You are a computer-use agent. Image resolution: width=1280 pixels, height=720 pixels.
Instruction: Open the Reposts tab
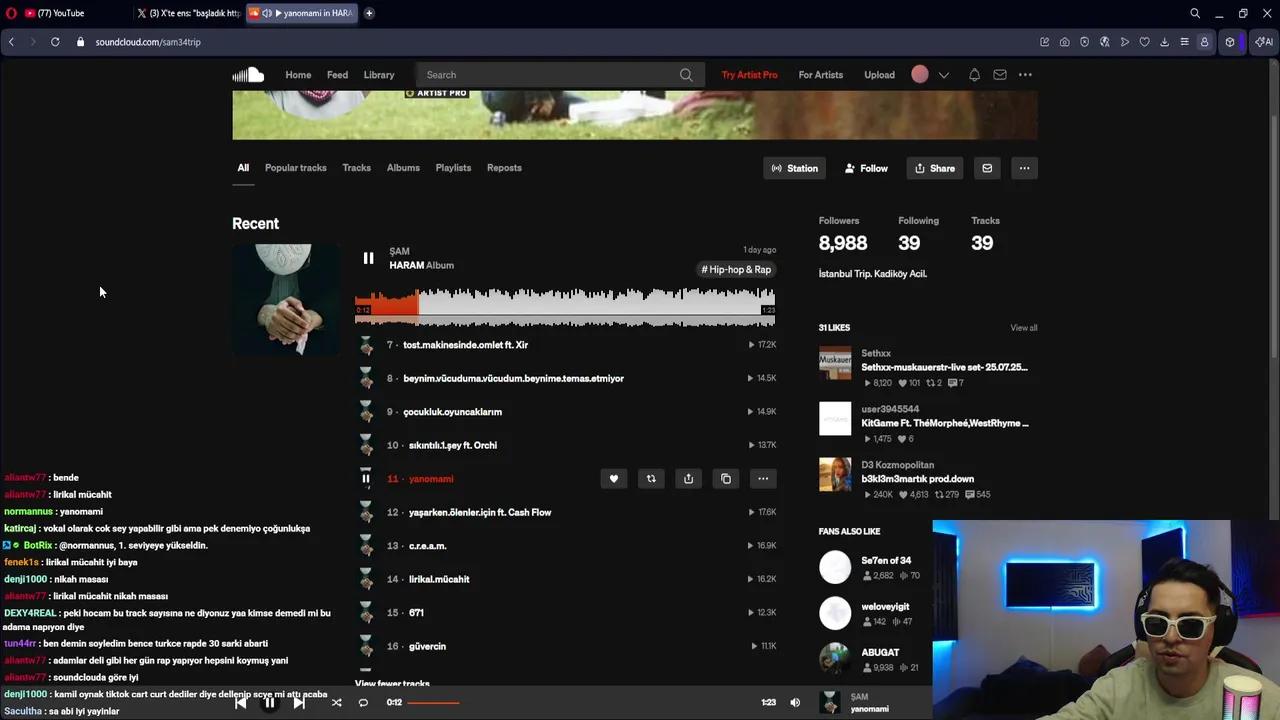click(504, 168)
